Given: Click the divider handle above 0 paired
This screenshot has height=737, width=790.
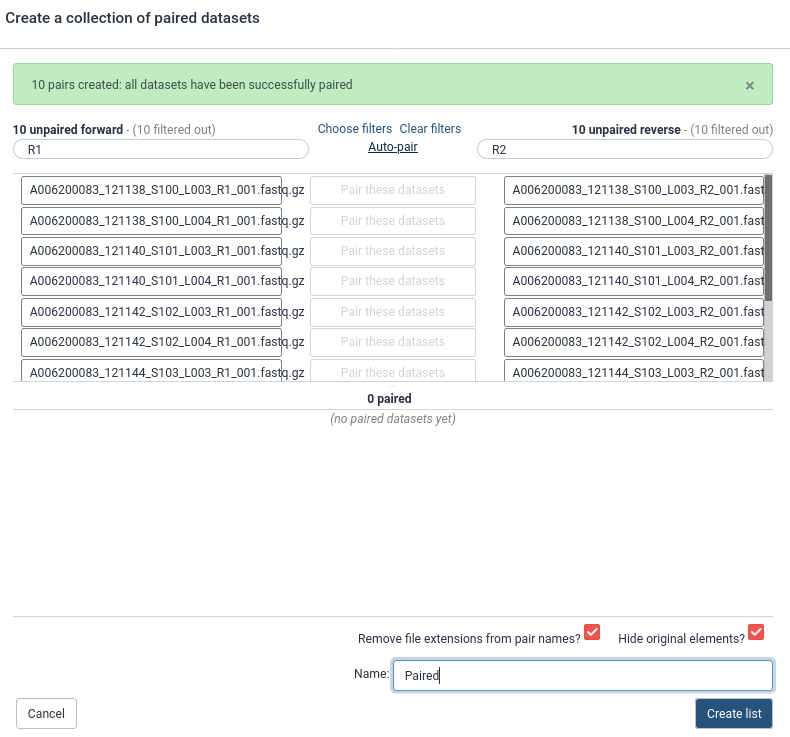Looking at the screenshot, I should click(392, 386).
